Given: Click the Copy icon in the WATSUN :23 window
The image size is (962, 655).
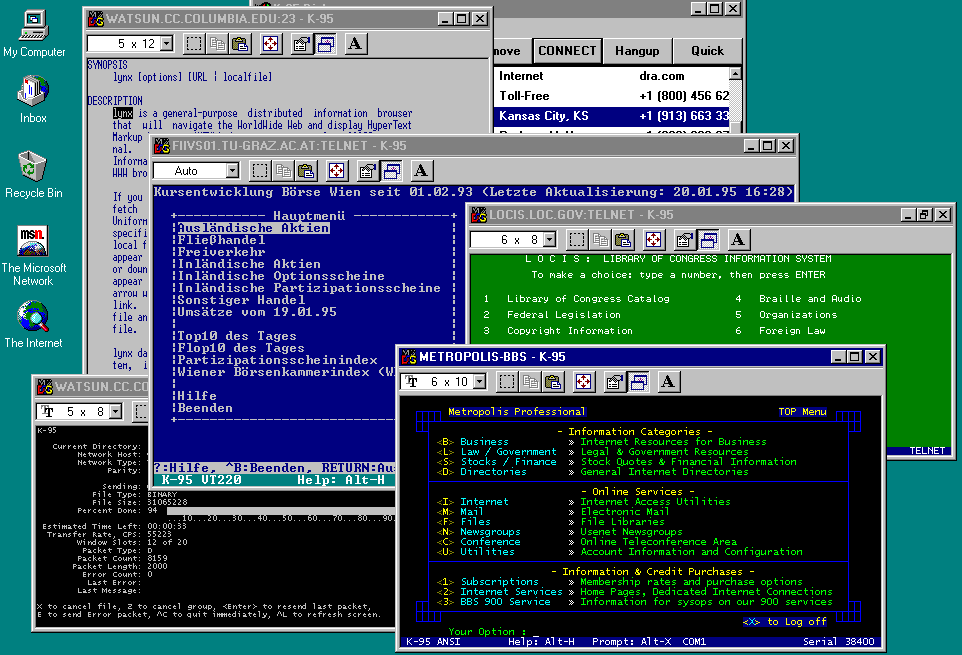Looking at the screenshot, I should 217,44.
